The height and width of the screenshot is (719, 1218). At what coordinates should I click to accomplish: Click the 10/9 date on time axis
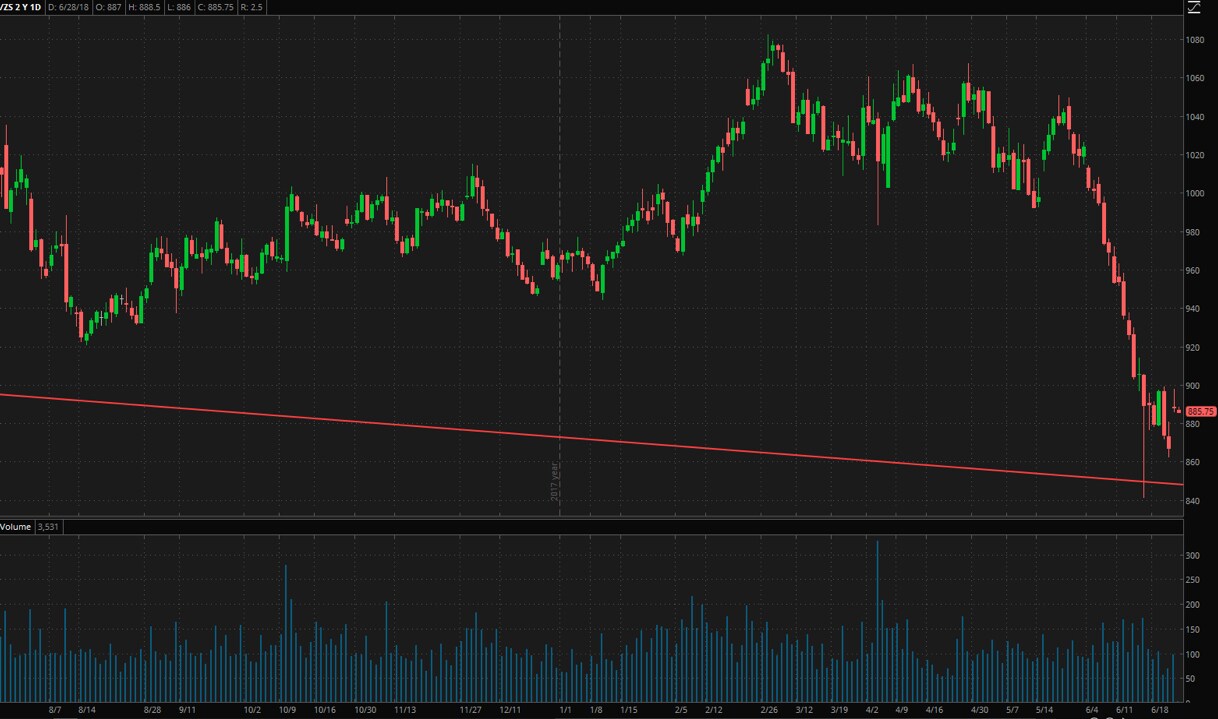coord(287,710)
